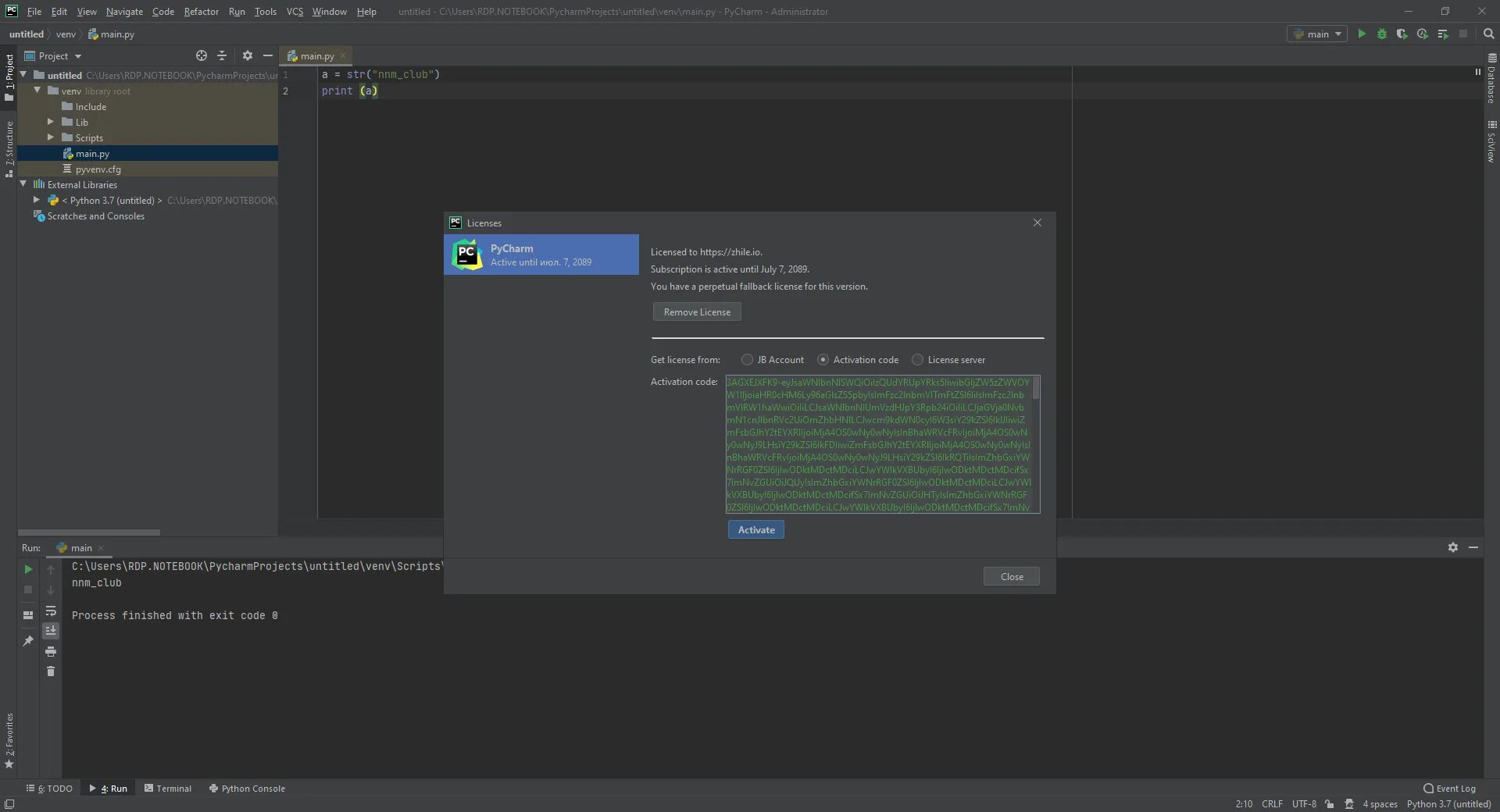
Task: Click tool window toggle in status bar corner
Action: point(9,803)
